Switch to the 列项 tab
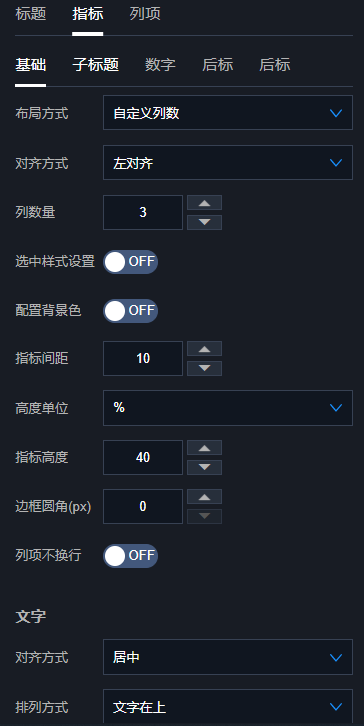 click(x=145, y=14)
